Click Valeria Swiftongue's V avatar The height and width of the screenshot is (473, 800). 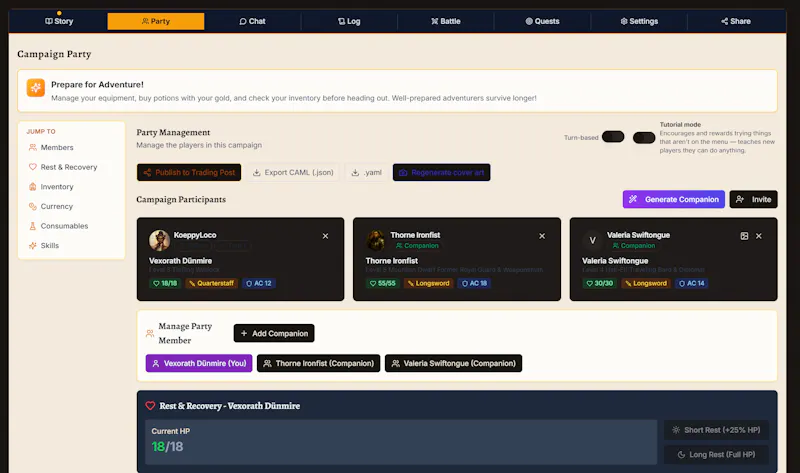[592, 240]
